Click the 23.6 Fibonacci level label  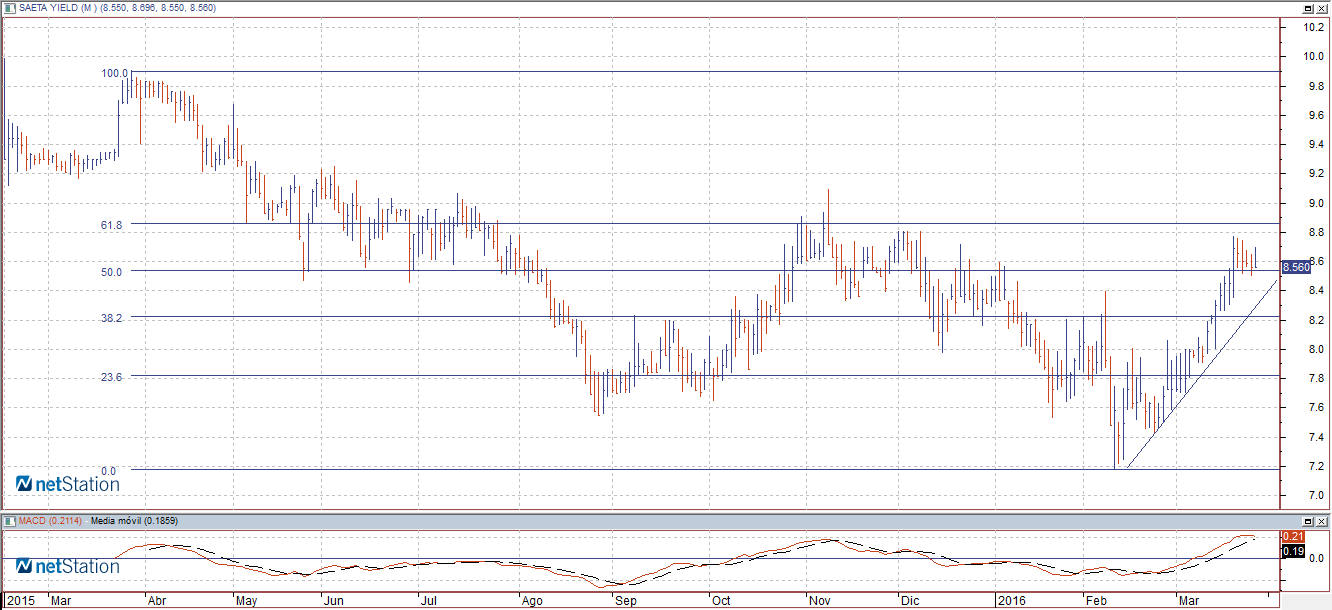(111, 376)
